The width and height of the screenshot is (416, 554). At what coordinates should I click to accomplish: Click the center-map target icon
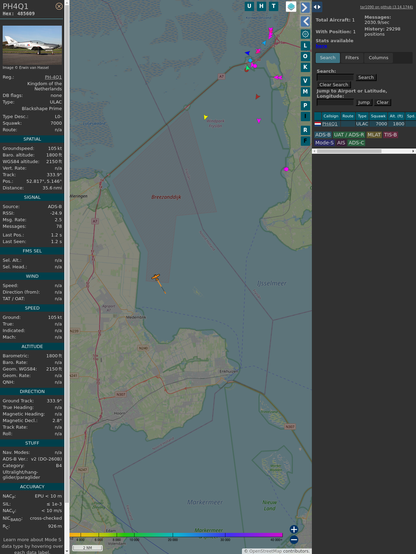pyautogui.click(x=305, y=34)
